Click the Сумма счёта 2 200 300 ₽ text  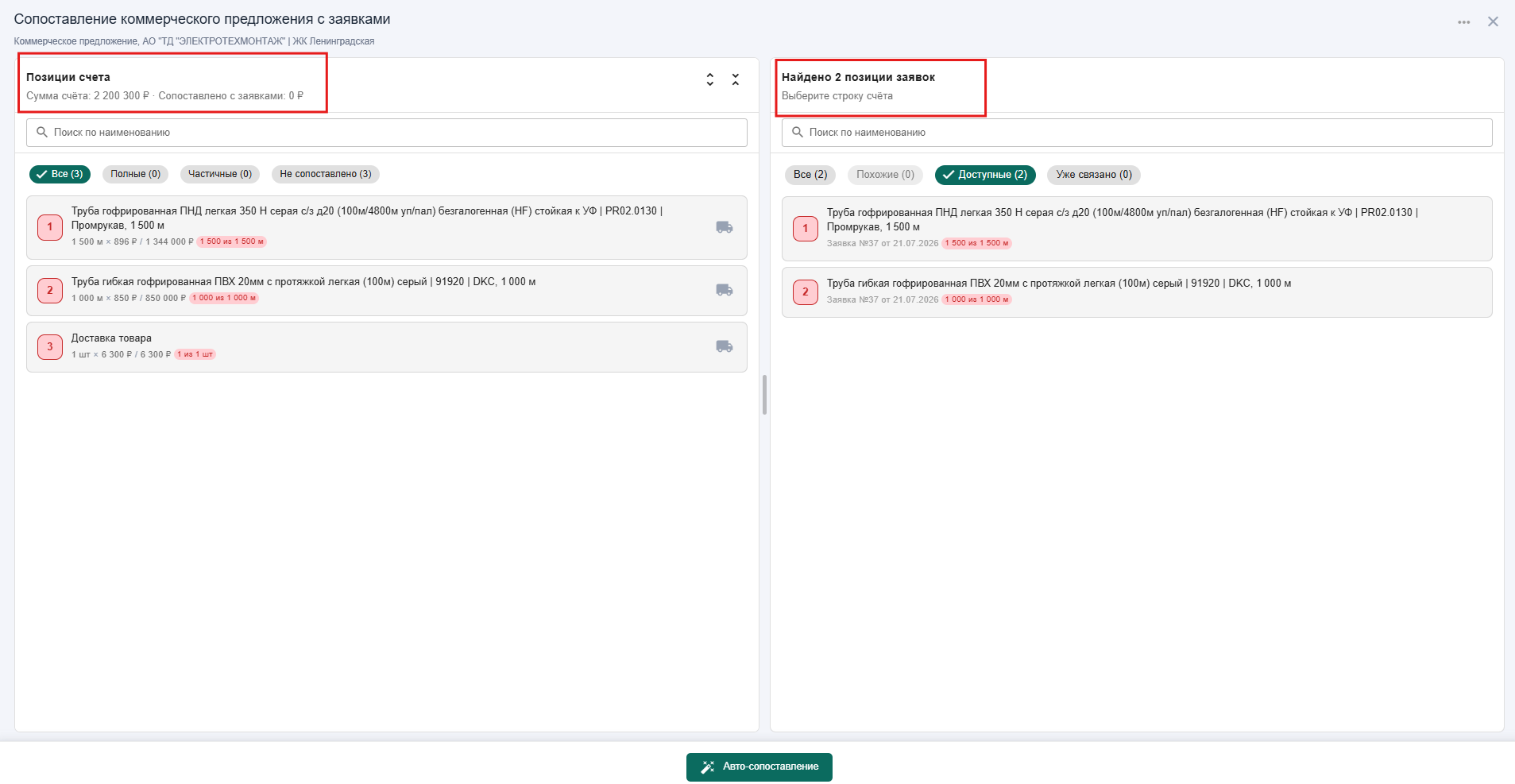pyautogui.click(x=87, y=96)
